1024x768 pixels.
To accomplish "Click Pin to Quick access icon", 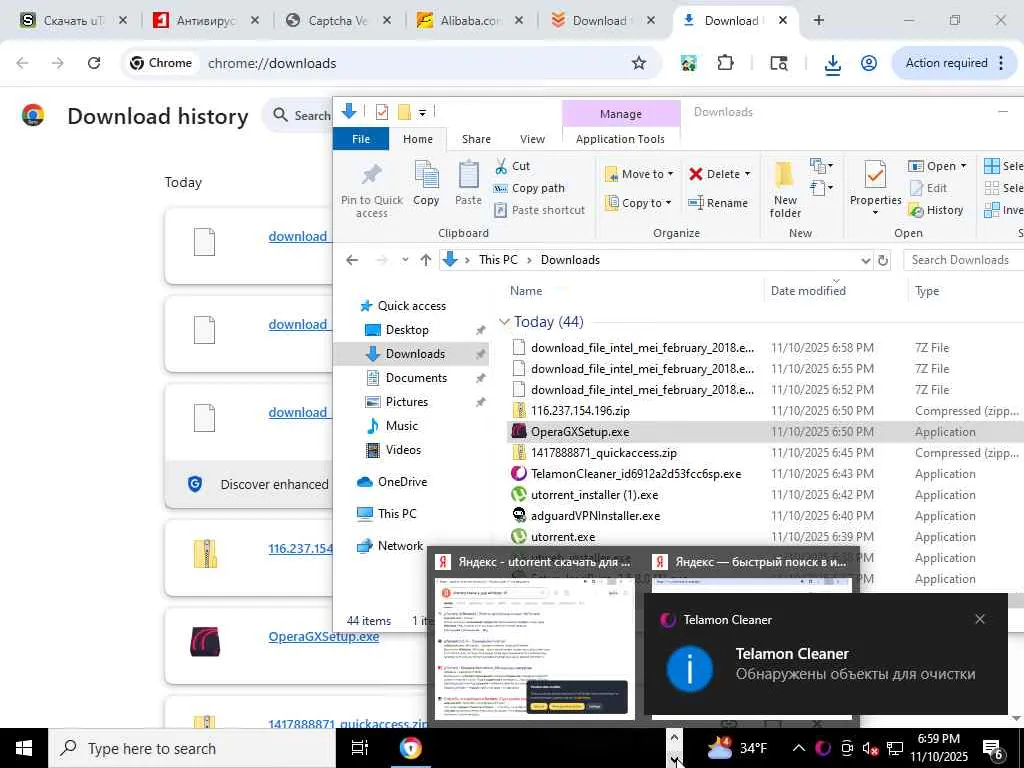I will click(x=371, y=189).
